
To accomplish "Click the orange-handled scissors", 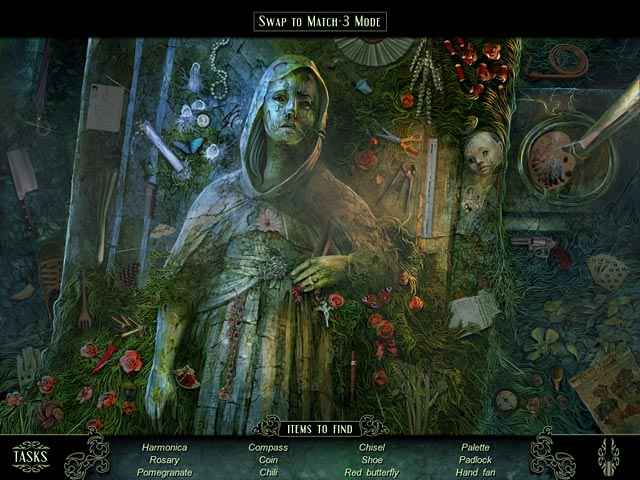I will point(398,141).
